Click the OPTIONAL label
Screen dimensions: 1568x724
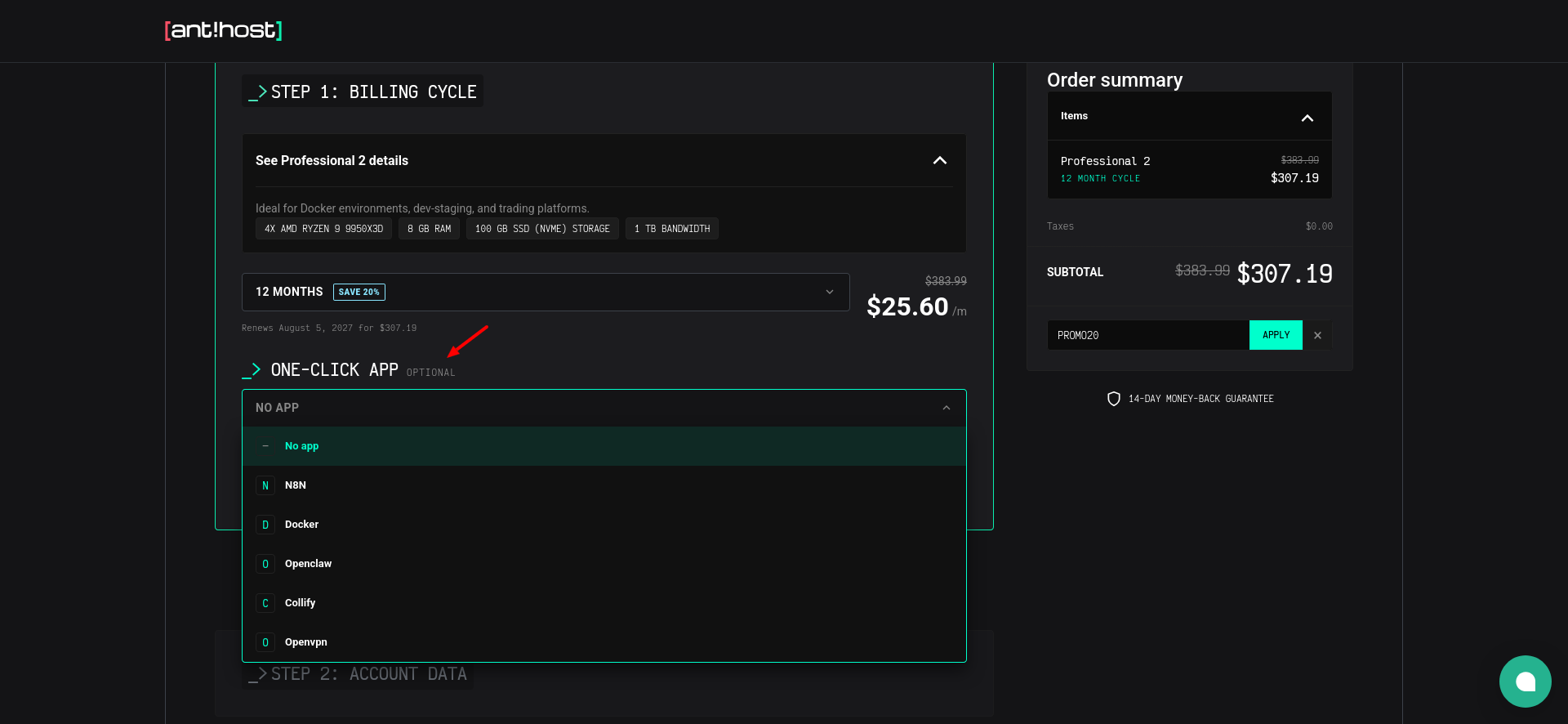click(x=431, y=373)
